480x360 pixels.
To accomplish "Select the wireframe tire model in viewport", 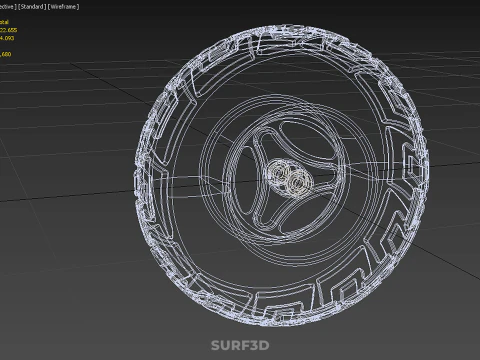I will point(282,175).
